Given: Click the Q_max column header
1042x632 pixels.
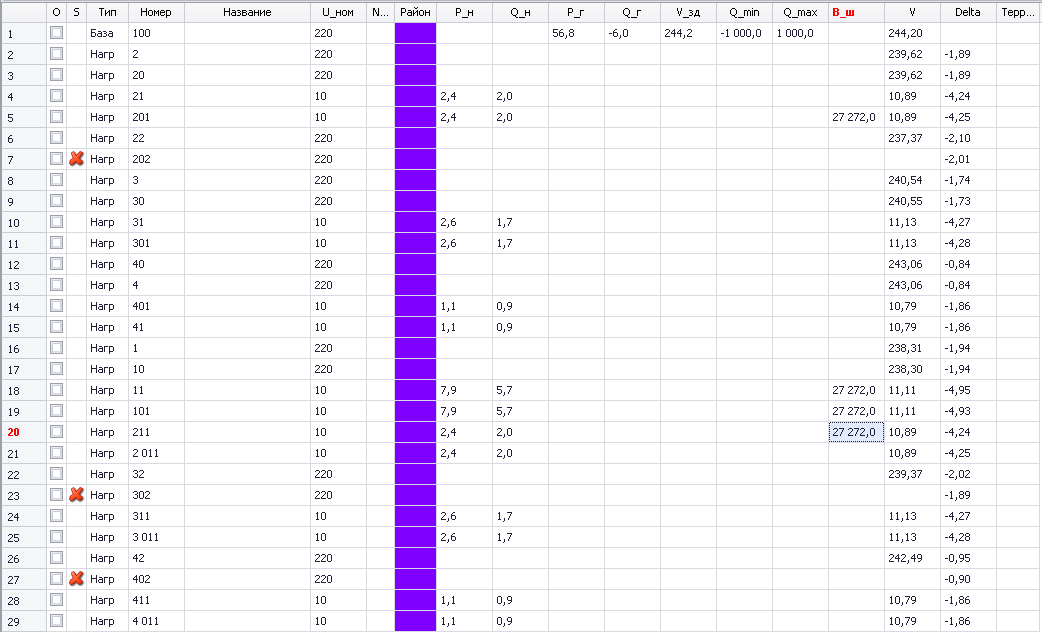Looking at the screenshot, I should (x=800, y=12).
